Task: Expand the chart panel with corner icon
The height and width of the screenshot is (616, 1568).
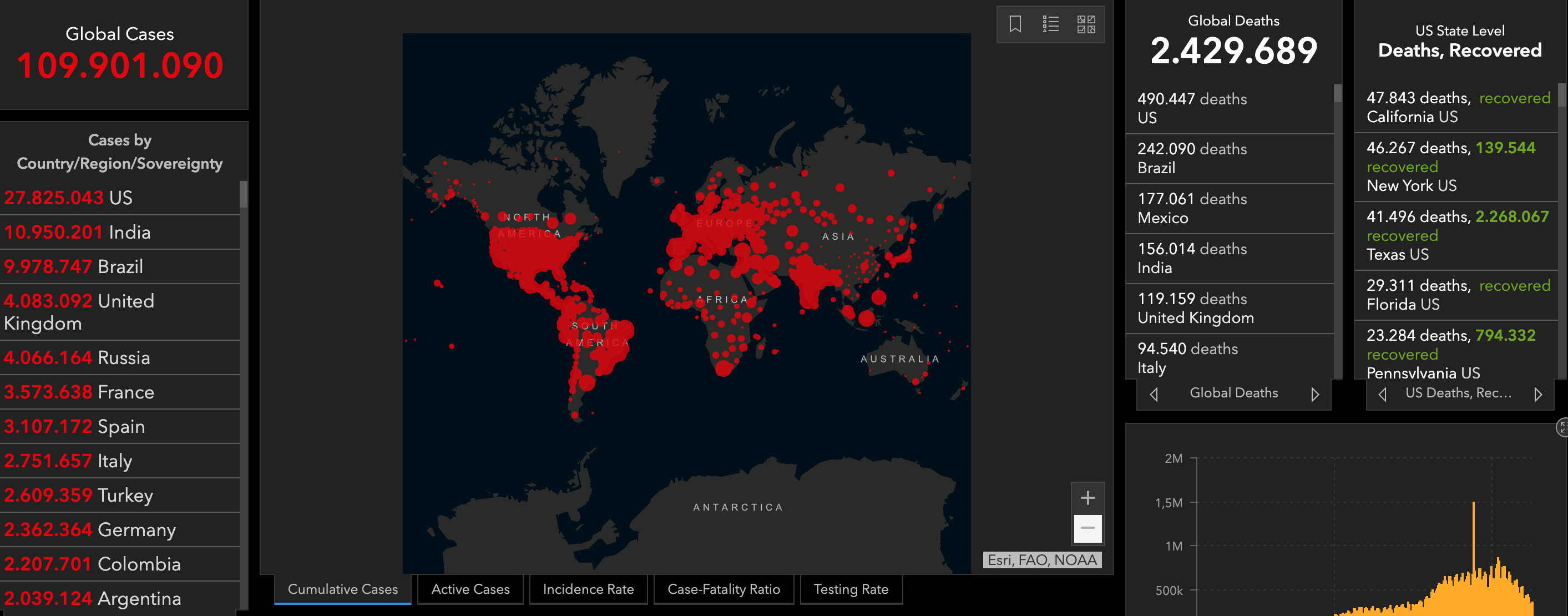Action: tap(1562, 427)
